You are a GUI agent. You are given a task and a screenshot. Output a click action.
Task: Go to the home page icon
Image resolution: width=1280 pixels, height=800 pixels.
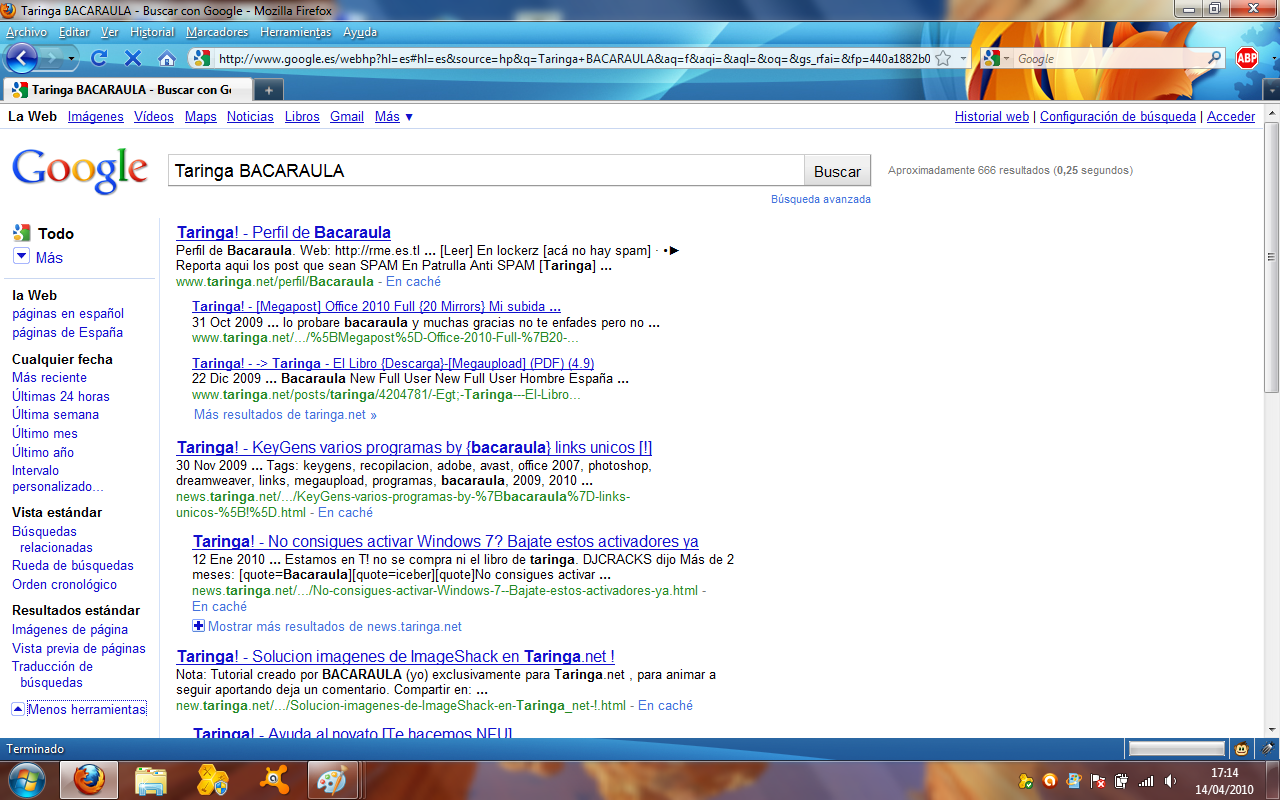[167, 59]
